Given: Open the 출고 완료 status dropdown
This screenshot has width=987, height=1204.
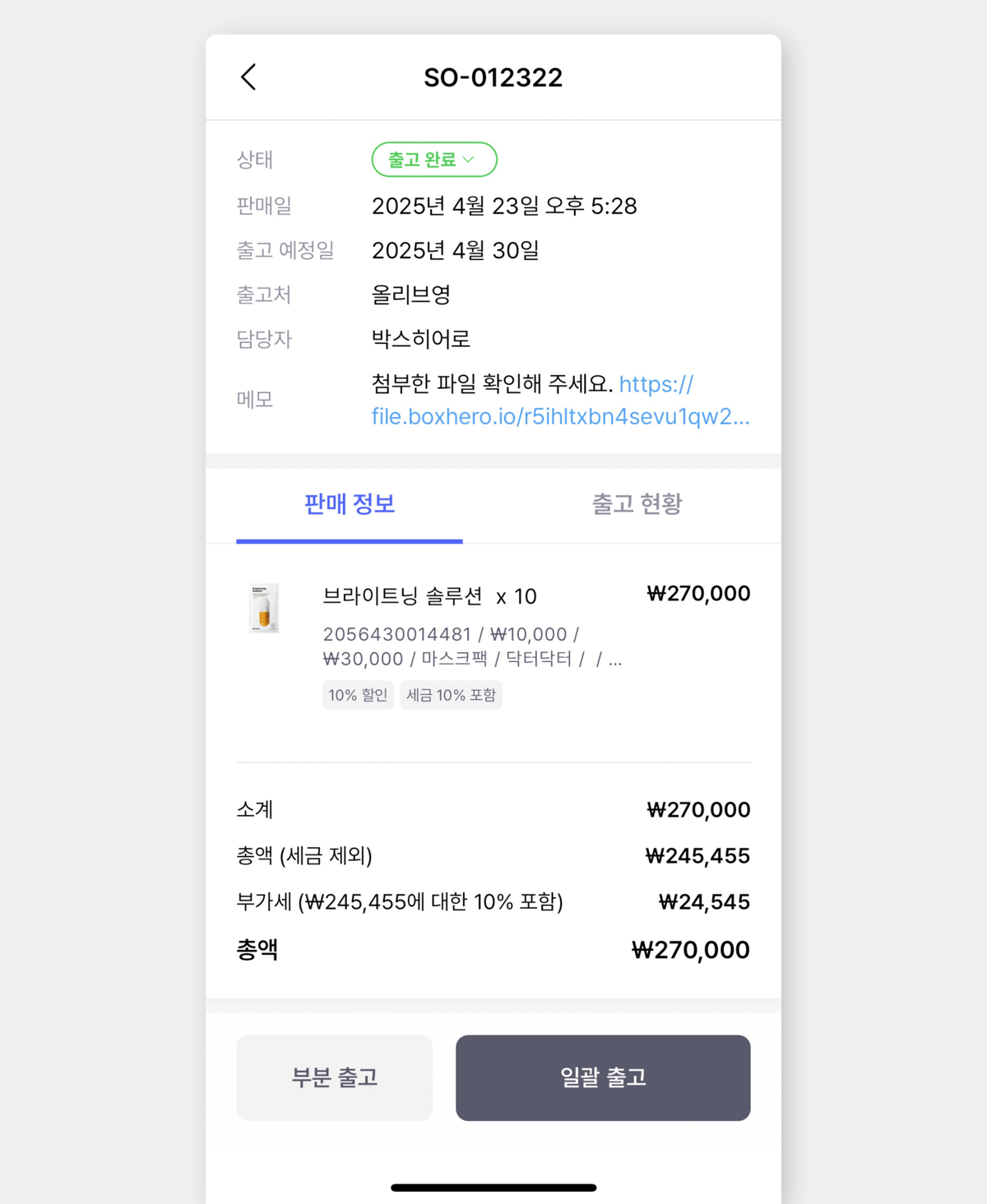Looking at the screenshot, I should point(433,160).
